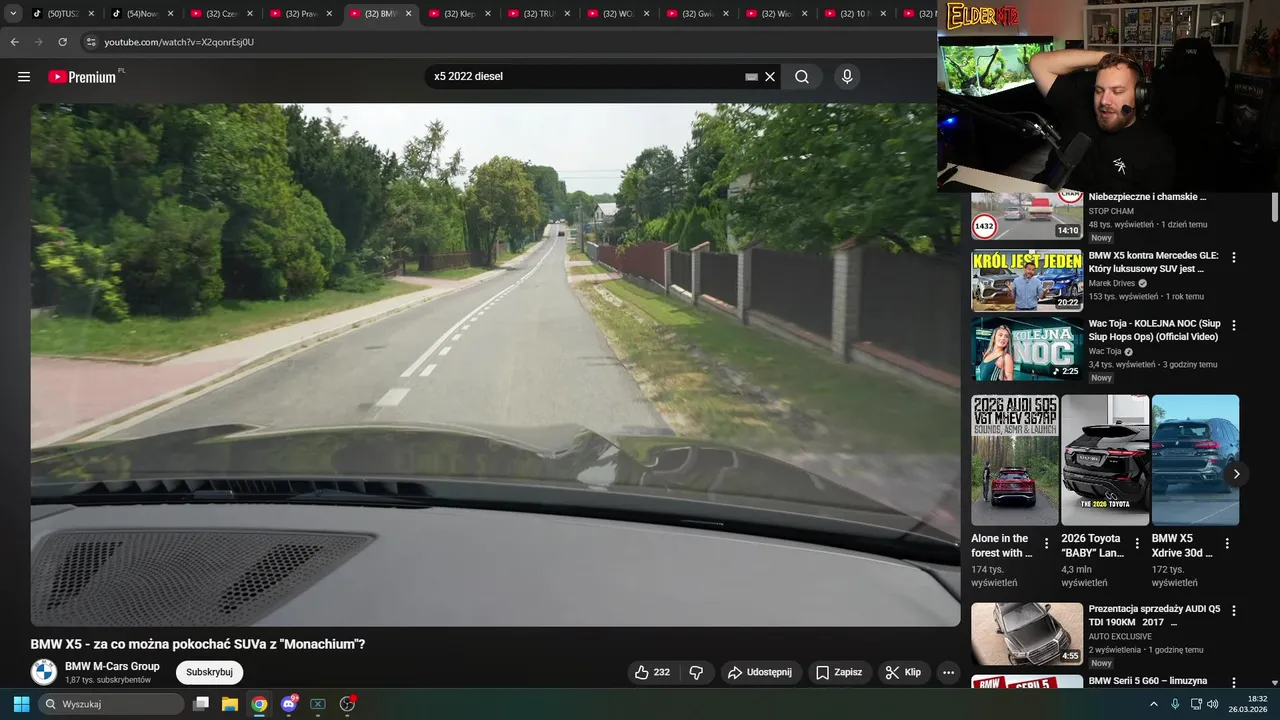
Task: Switch to the (50)TUS TikTok tab
Action: coord(62,14)
